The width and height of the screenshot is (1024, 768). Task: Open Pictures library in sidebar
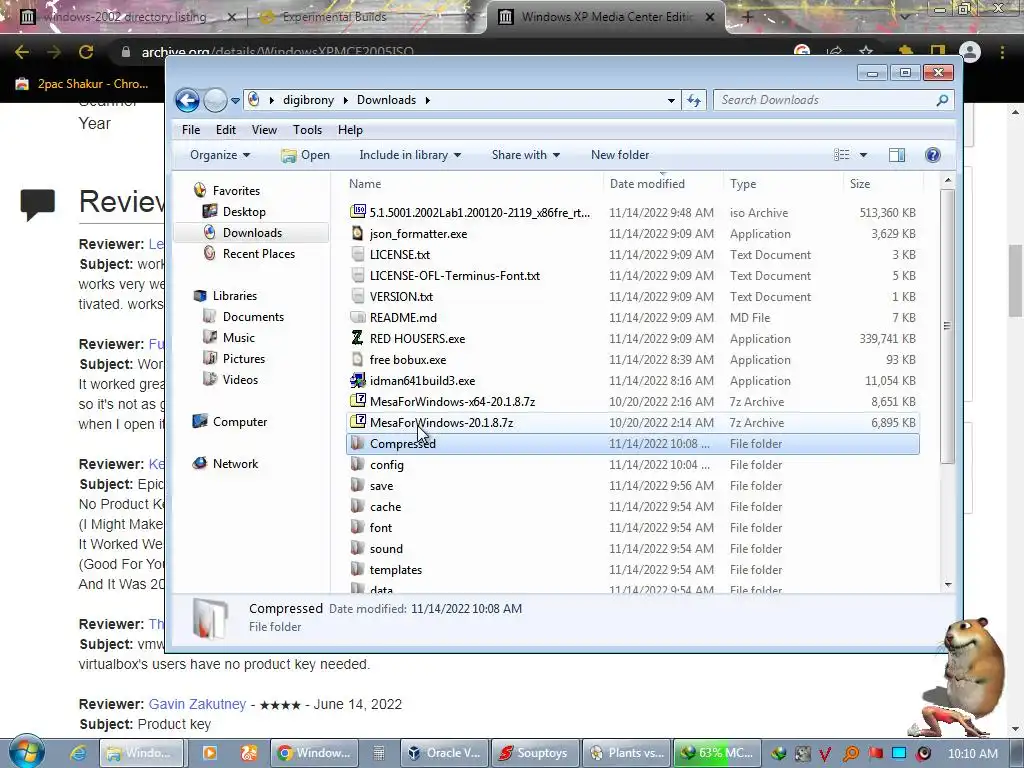[244, 359]
